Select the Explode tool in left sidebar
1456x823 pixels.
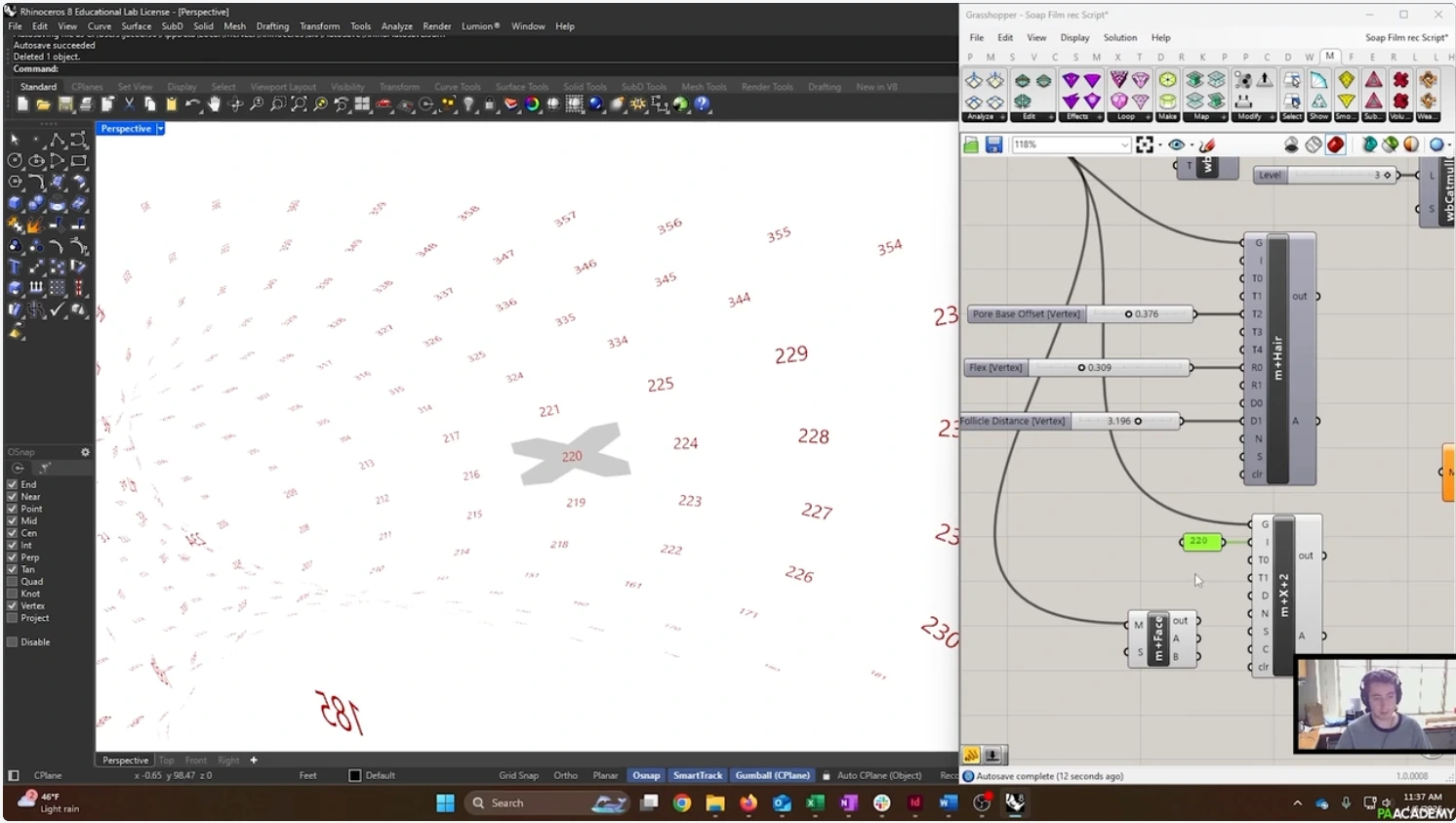point(36,225)
